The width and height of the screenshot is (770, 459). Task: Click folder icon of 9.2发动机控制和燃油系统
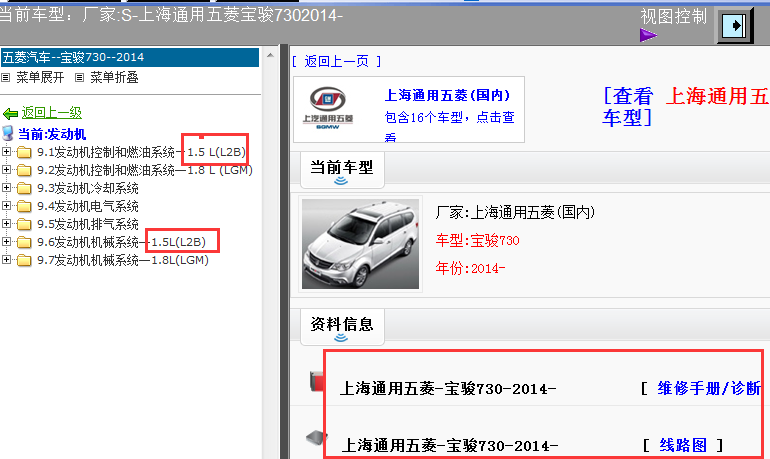pyautogui.click(x=24, y=170)
